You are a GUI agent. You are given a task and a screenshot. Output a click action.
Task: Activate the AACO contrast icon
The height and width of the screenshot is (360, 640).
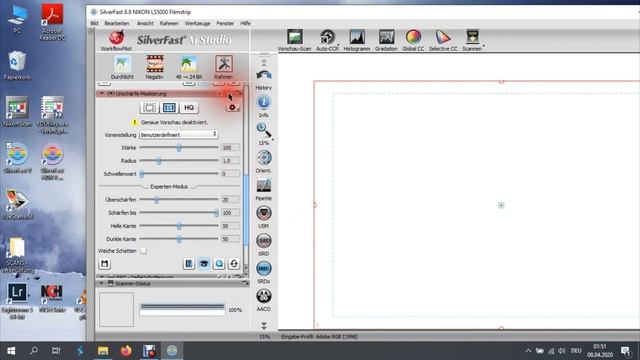[x=264, y=300]
